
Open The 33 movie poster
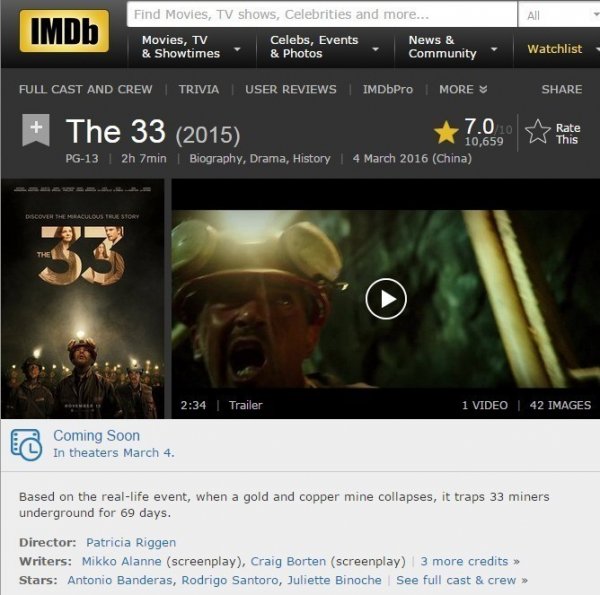tap(83, 298)
